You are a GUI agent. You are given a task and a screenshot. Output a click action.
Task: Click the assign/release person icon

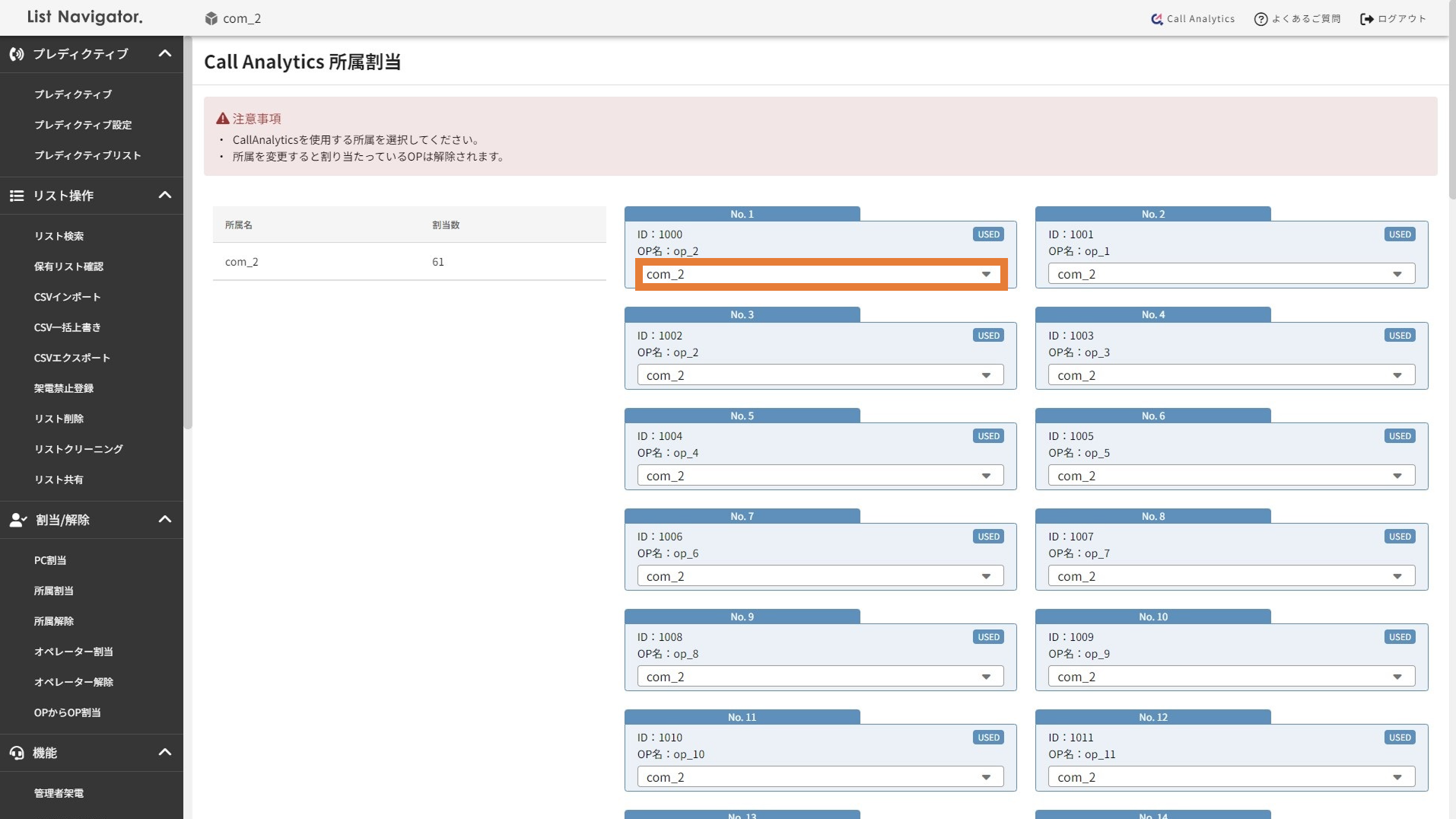[x=17, y=520]
